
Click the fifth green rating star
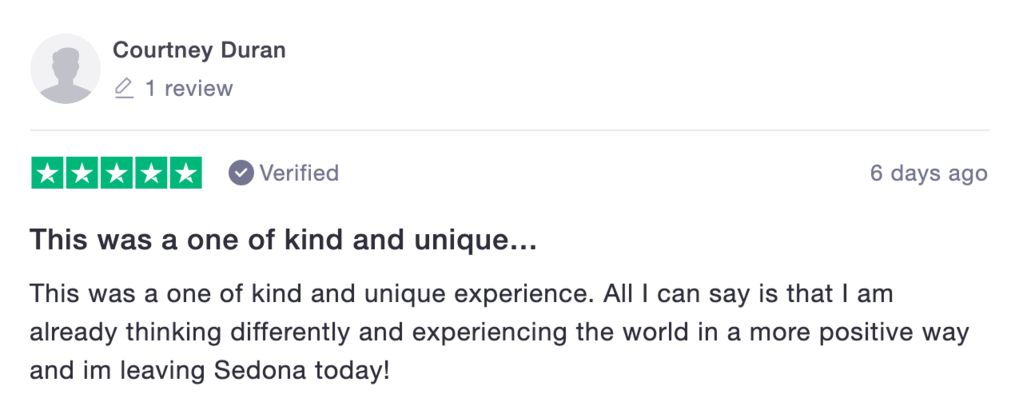pos(186,173)
